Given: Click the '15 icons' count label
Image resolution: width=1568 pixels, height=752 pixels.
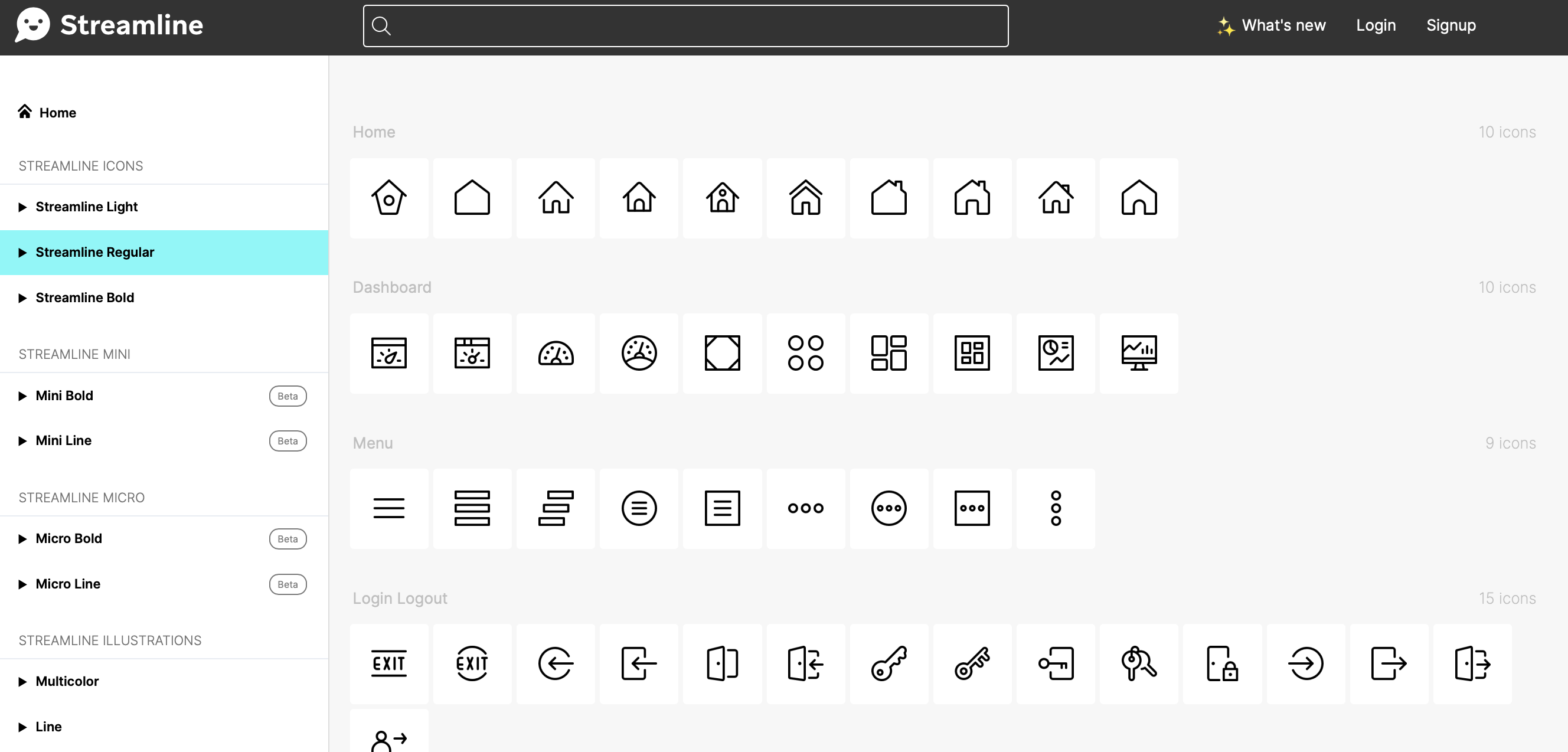Looking at the screenshot, I should [1507, 598].
